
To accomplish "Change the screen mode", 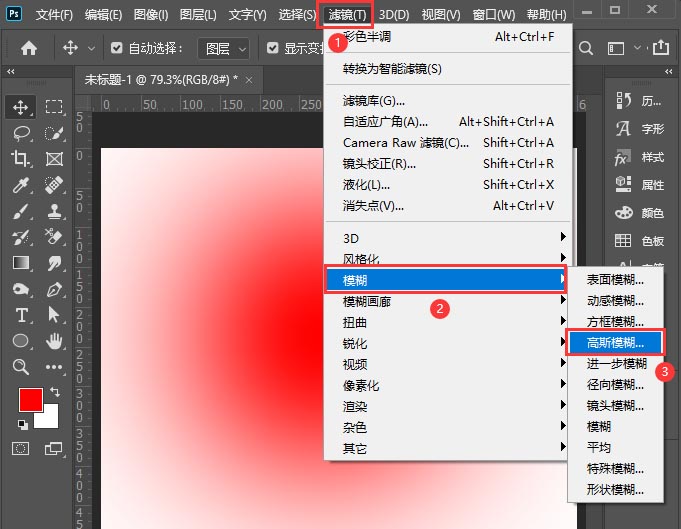I will 54,448.
